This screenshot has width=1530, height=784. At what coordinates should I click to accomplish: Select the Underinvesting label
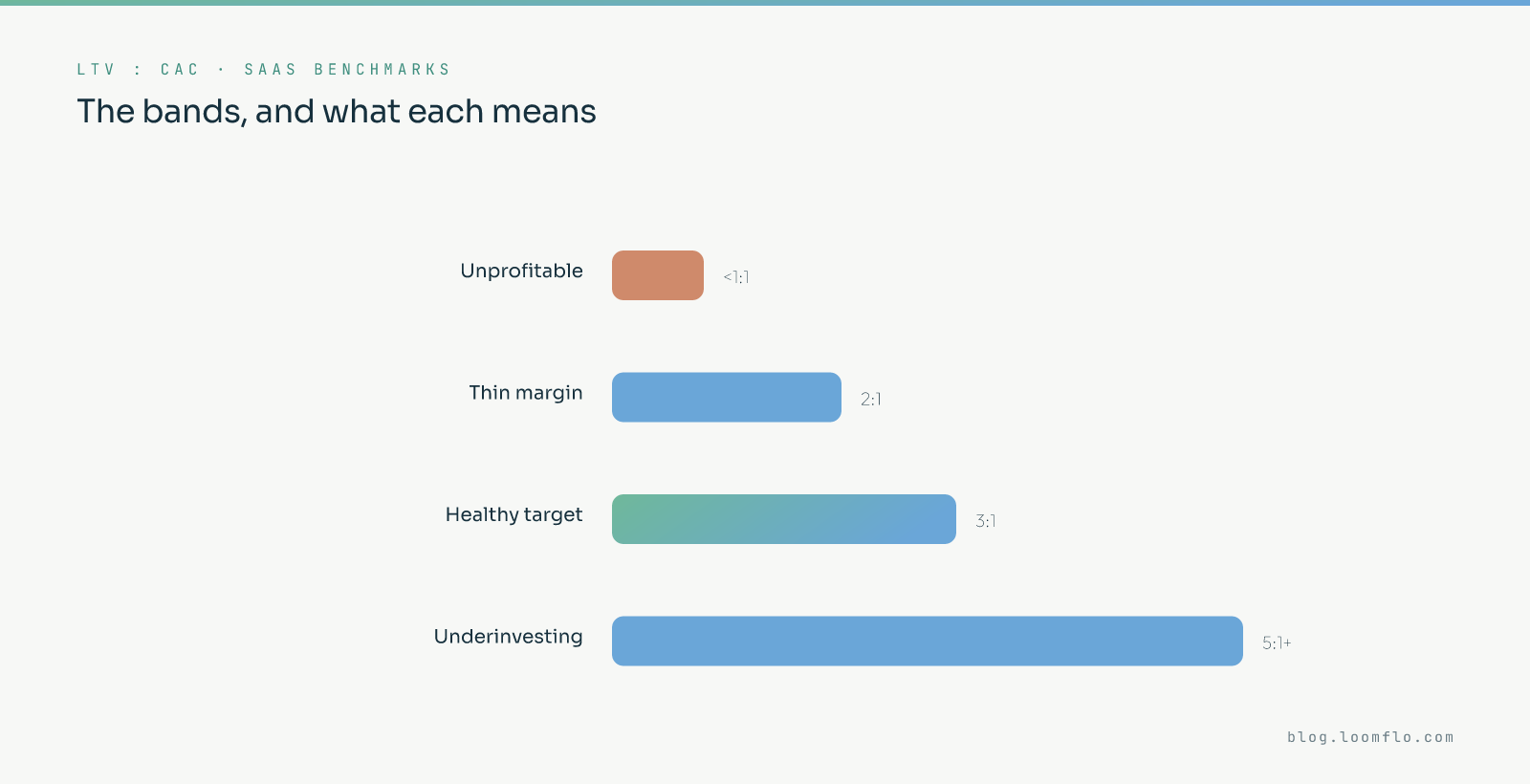509,637
